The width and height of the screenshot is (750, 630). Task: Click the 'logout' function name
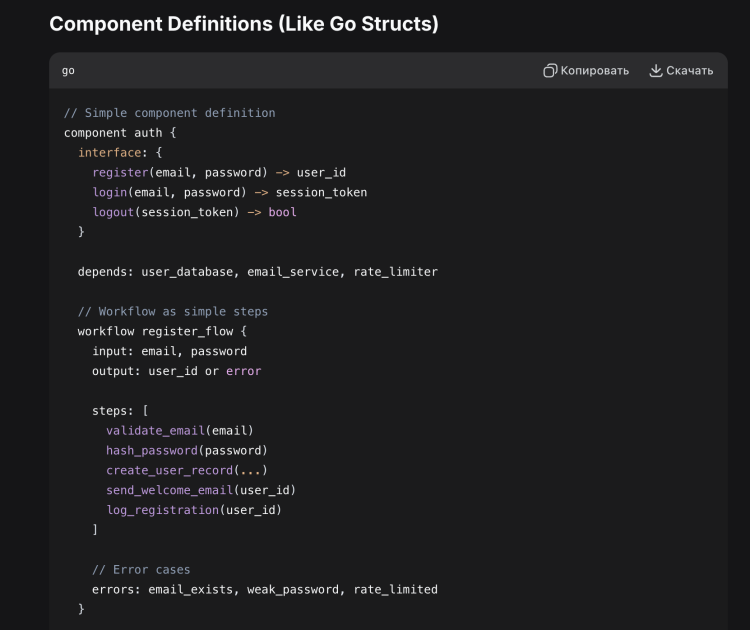[113, 212]
